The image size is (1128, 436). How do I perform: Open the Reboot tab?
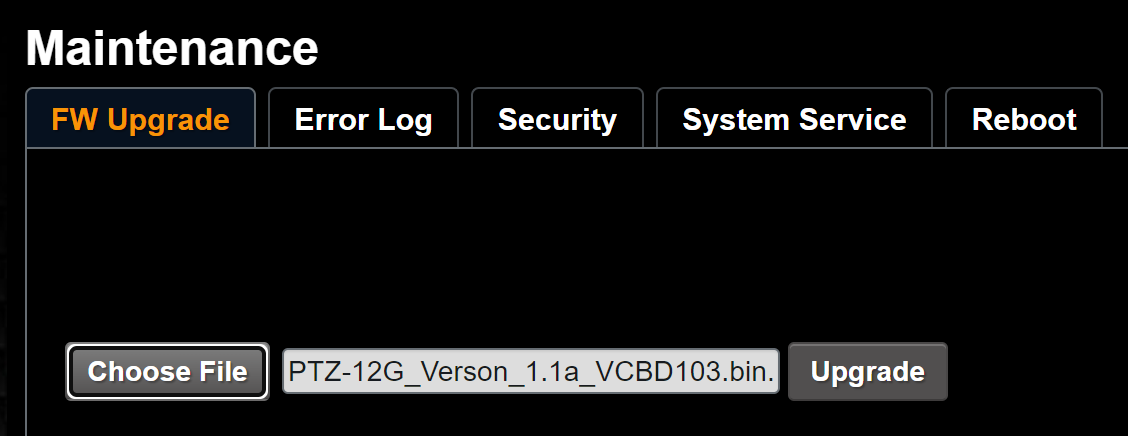tap(1024, 120)
